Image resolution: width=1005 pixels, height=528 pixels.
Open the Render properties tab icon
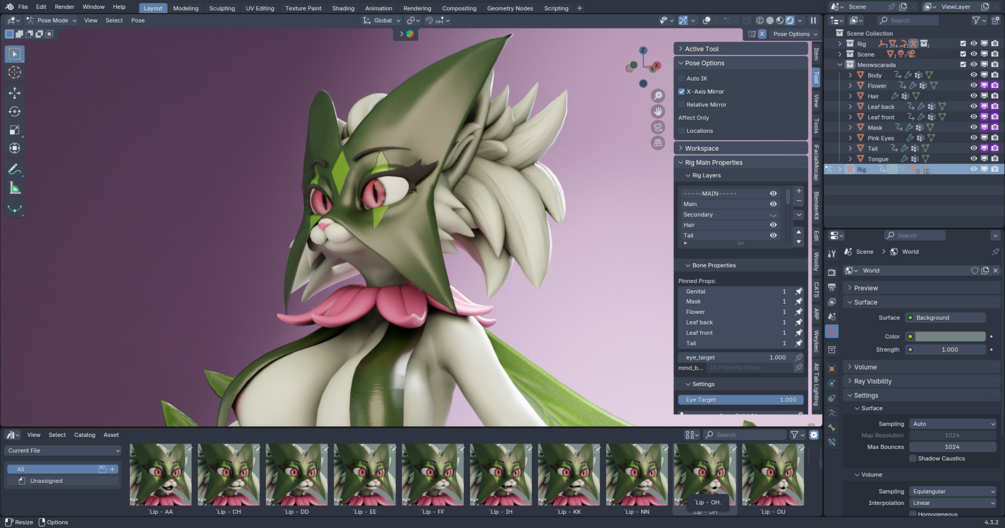tap(832, 272)
